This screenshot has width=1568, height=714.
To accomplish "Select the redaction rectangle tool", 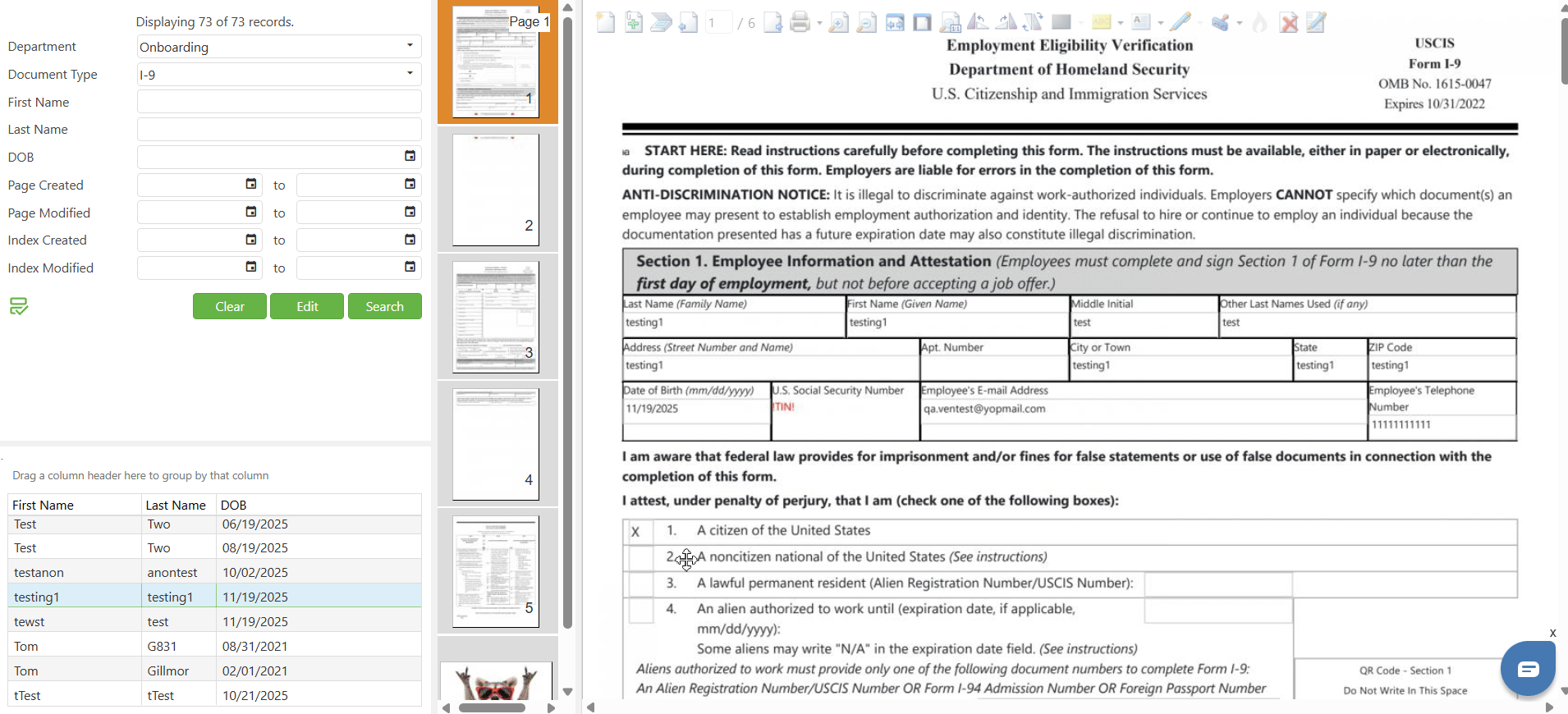I will point(1061,22).
